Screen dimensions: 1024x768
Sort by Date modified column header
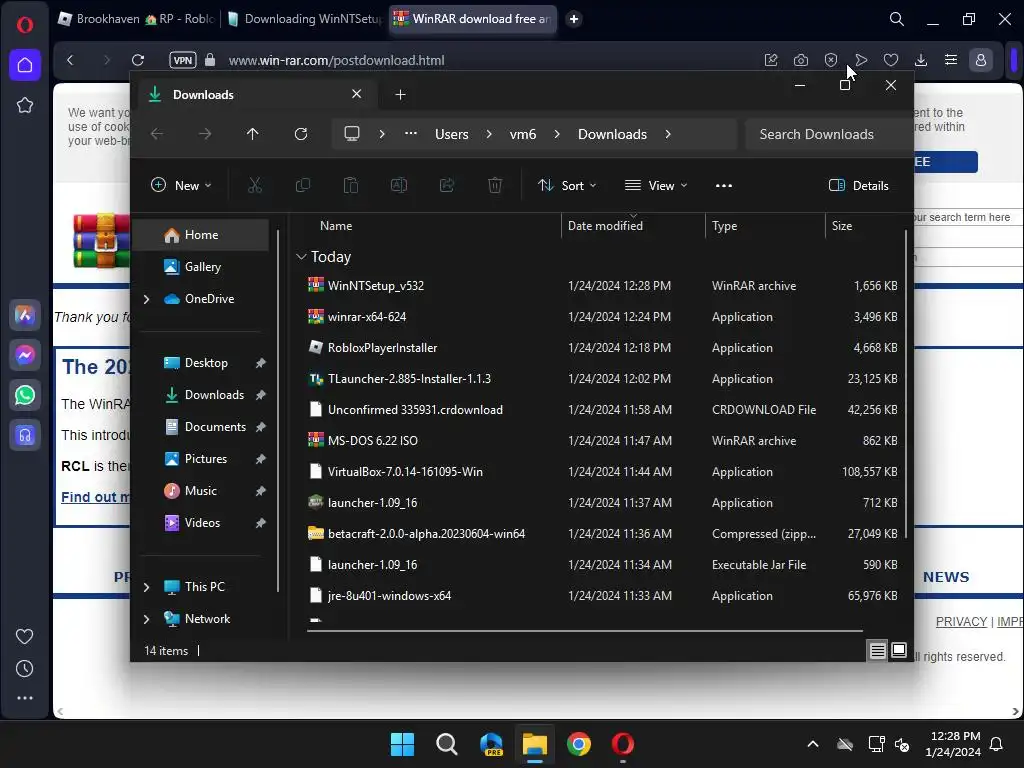(x=605, y=226)
